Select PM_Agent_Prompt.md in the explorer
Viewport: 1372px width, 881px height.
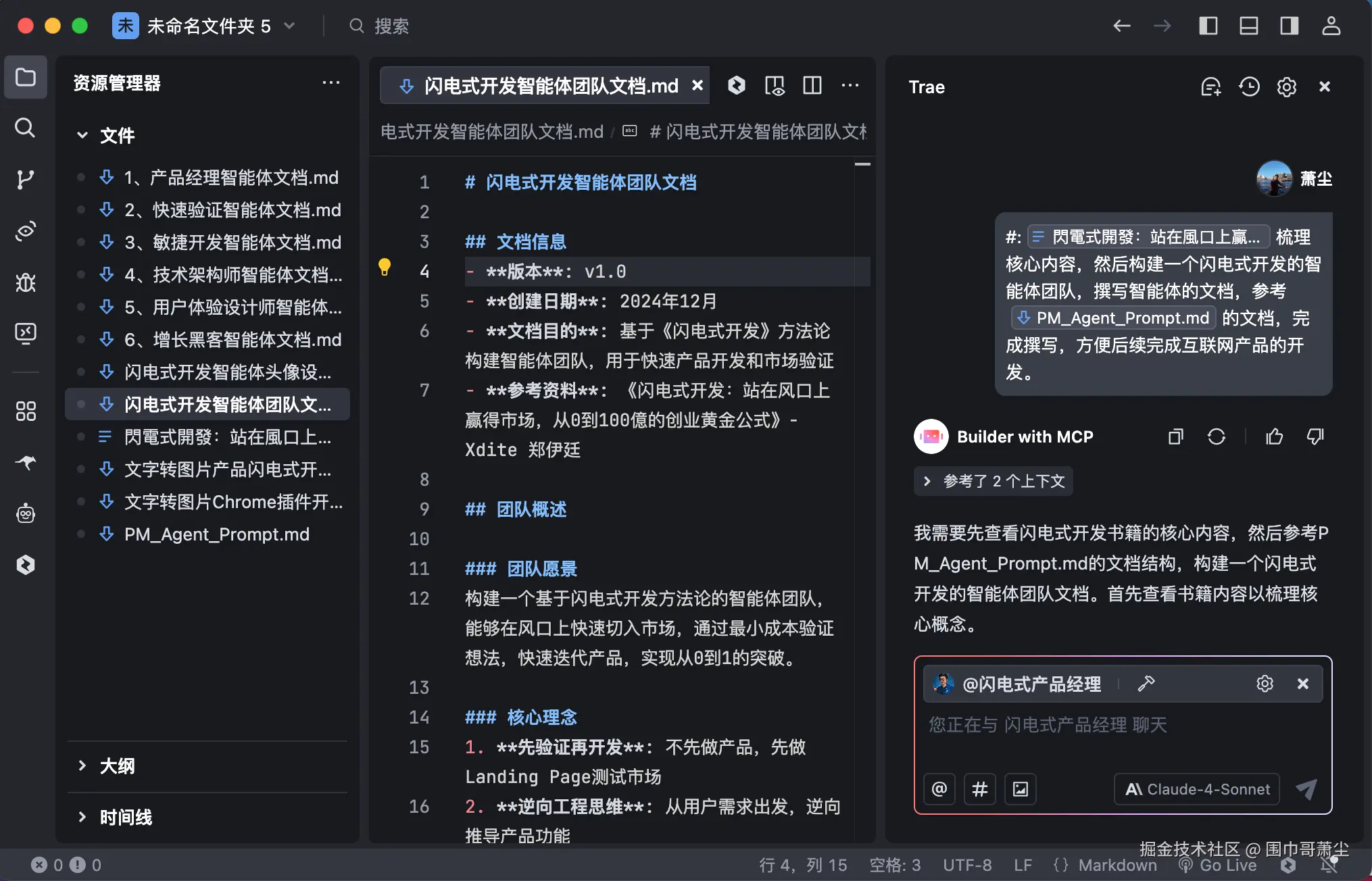point(217,534)
